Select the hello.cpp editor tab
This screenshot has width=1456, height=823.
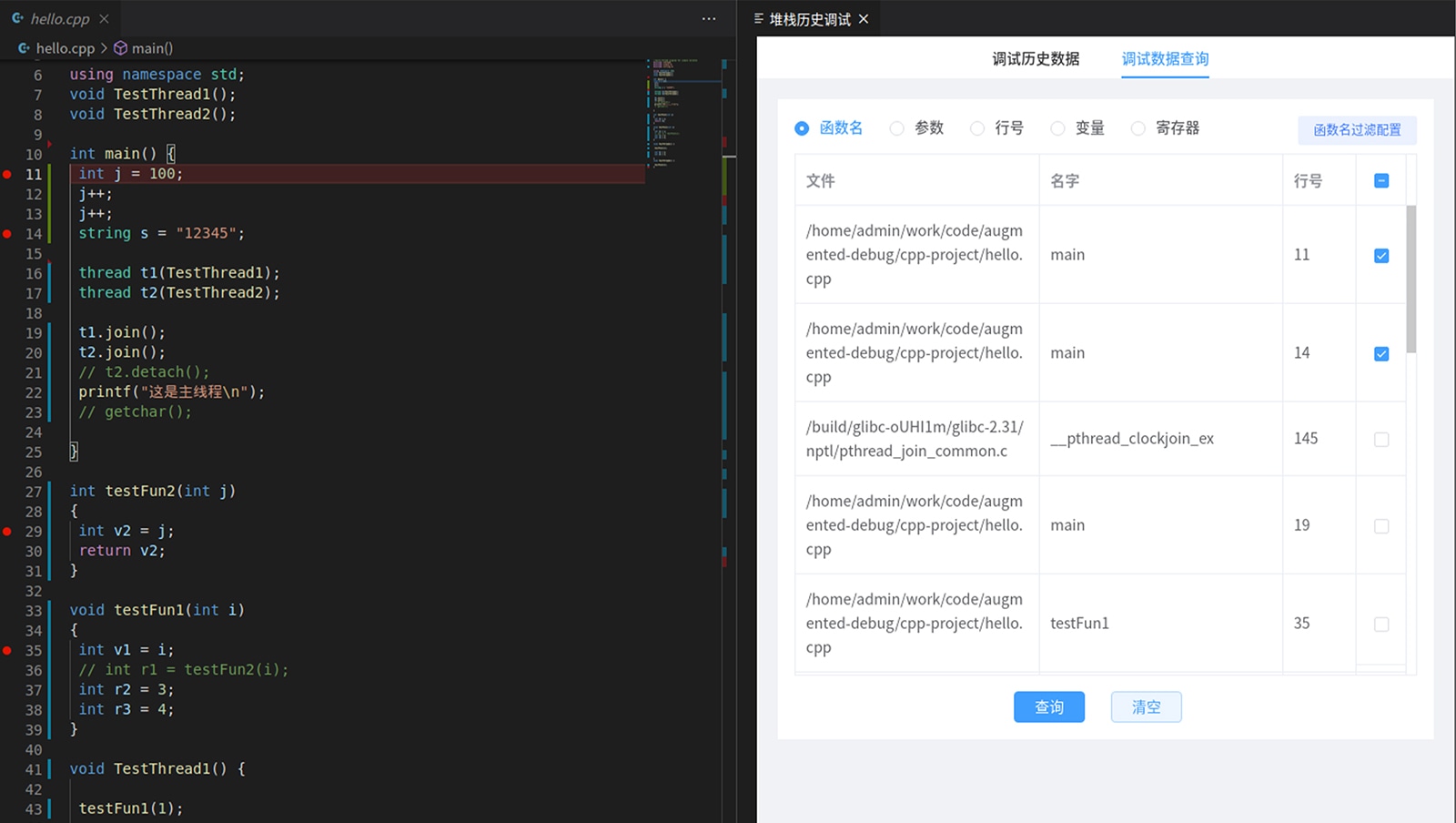point(60,18)
